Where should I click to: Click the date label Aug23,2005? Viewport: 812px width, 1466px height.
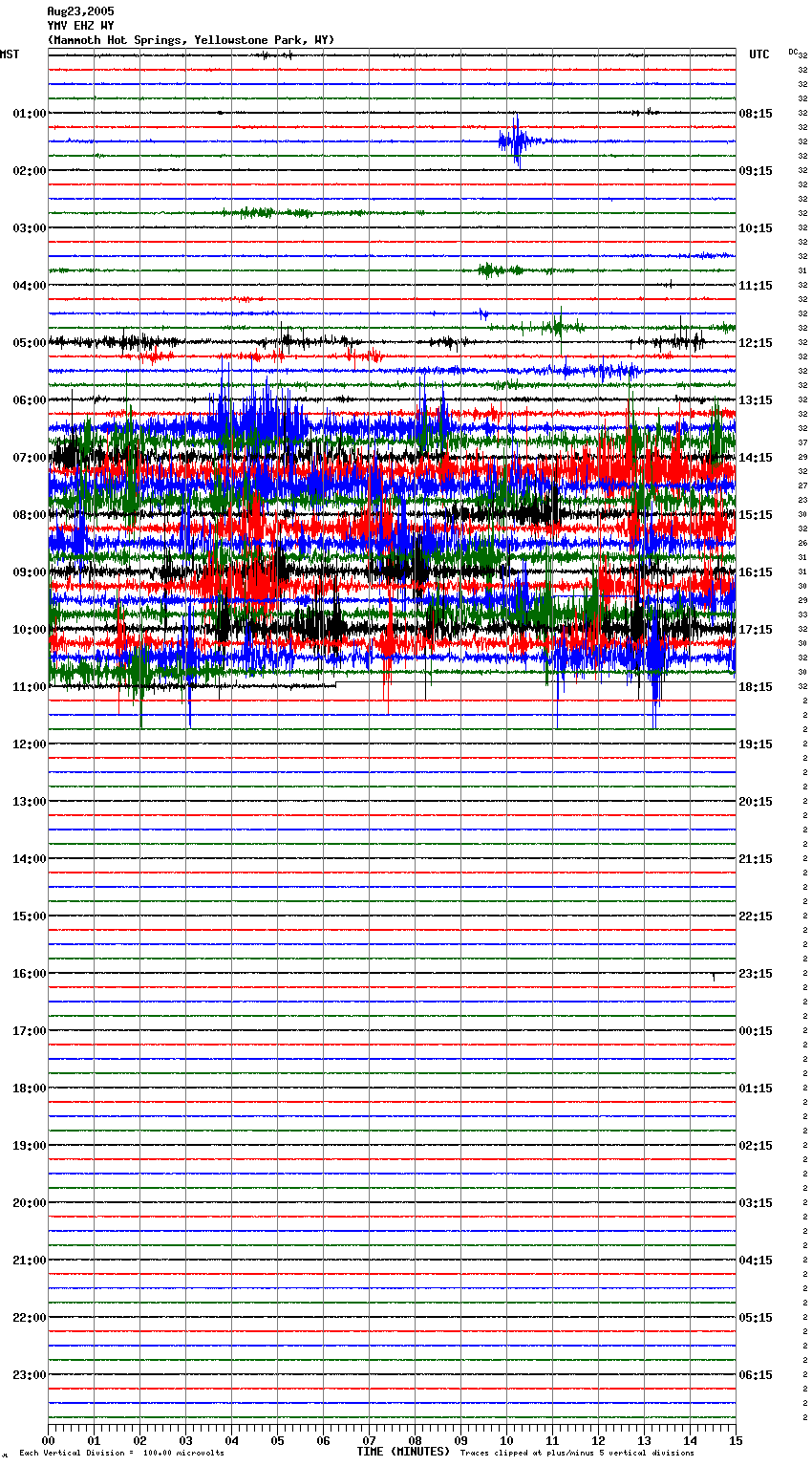(x=80, y=11)
